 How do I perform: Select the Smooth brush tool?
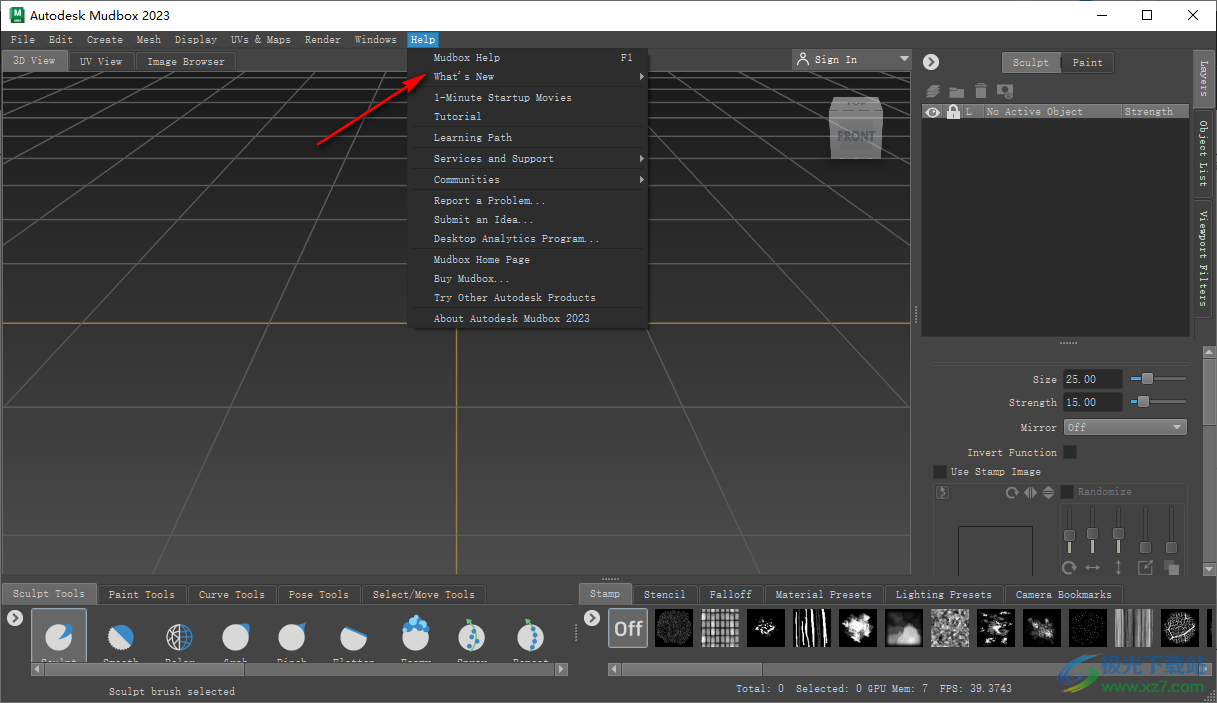pyautogui.click(x=121, y=636)
